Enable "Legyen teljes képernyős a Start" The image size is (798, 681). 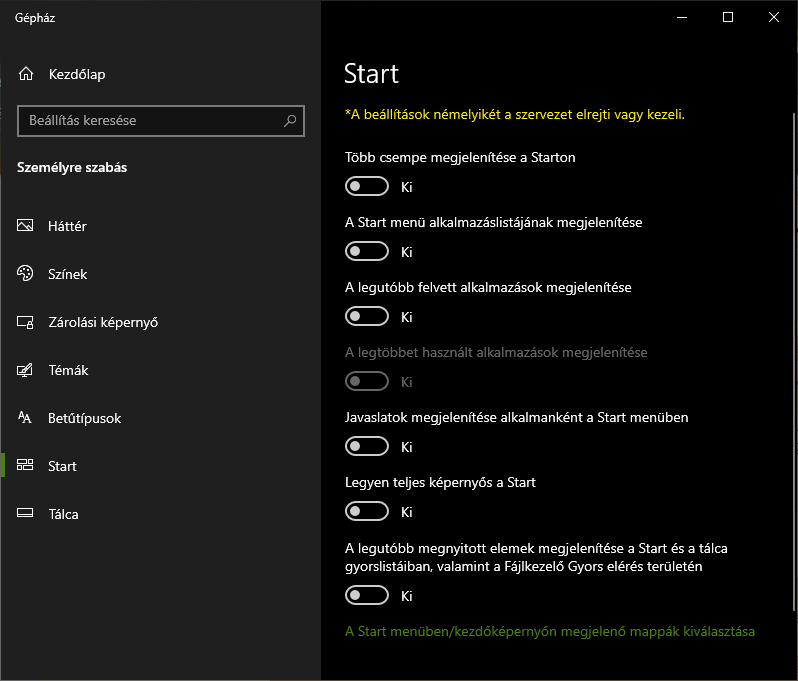click(366, 511)
